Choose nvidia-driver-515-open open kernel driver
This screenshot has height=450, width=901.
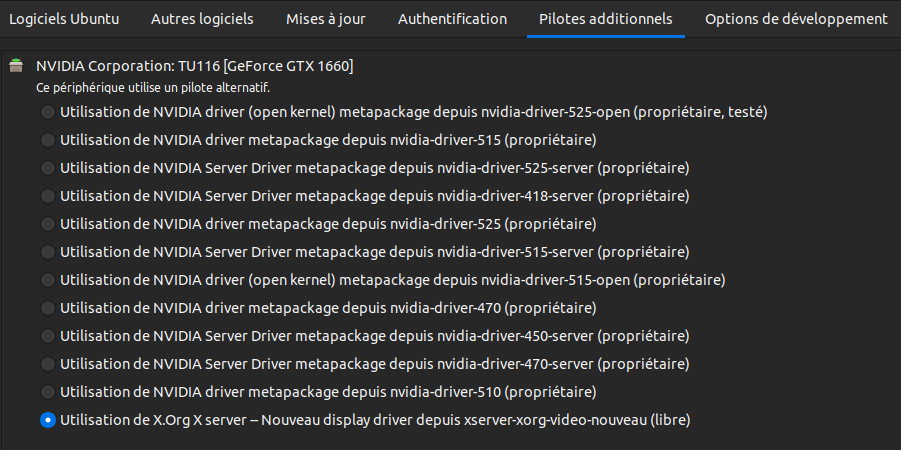(48, 281)
